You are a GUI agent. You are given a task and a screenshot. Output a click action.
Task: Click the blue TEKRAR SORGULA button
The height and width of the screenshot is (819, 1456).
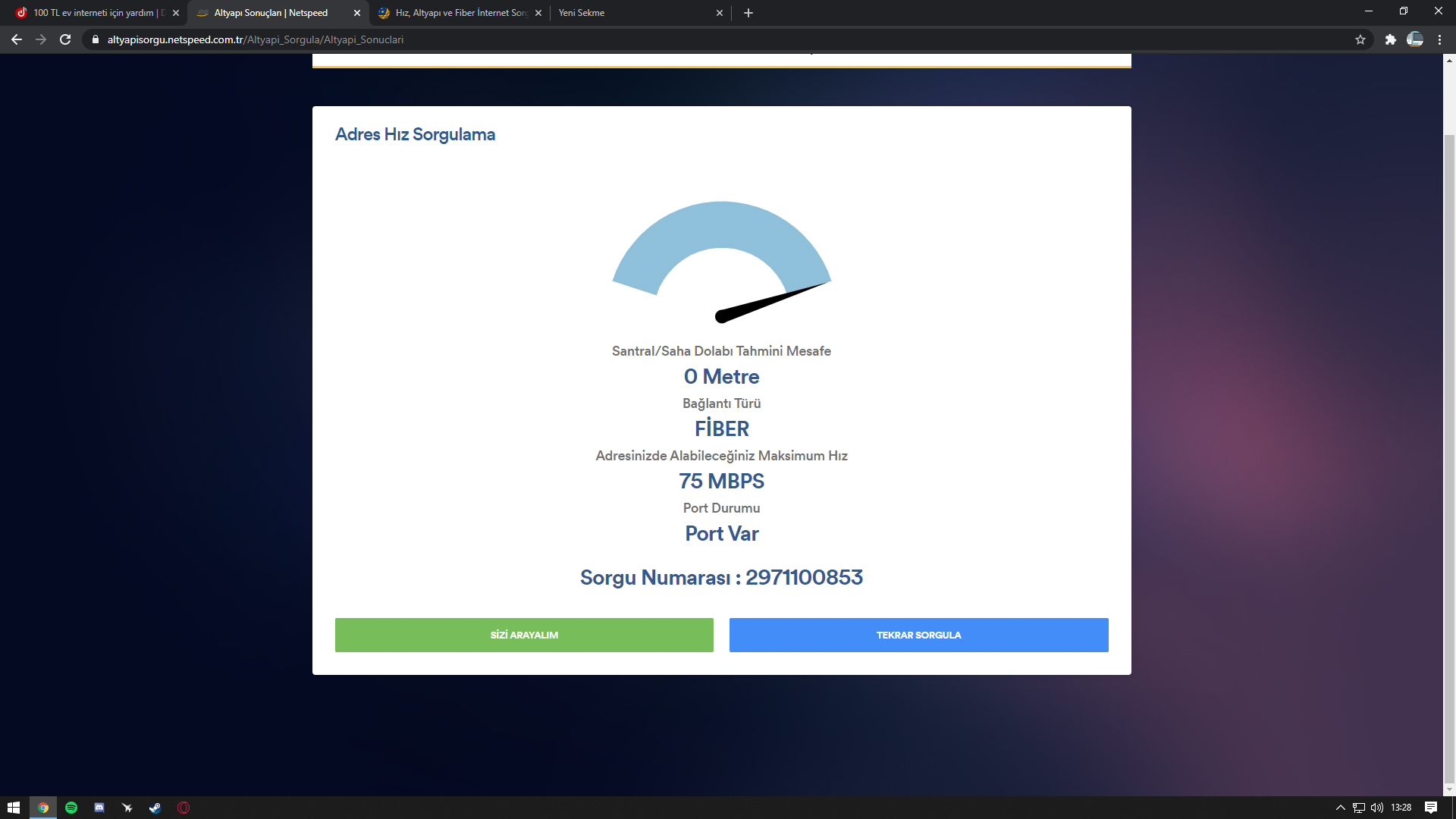pos(918,635)
